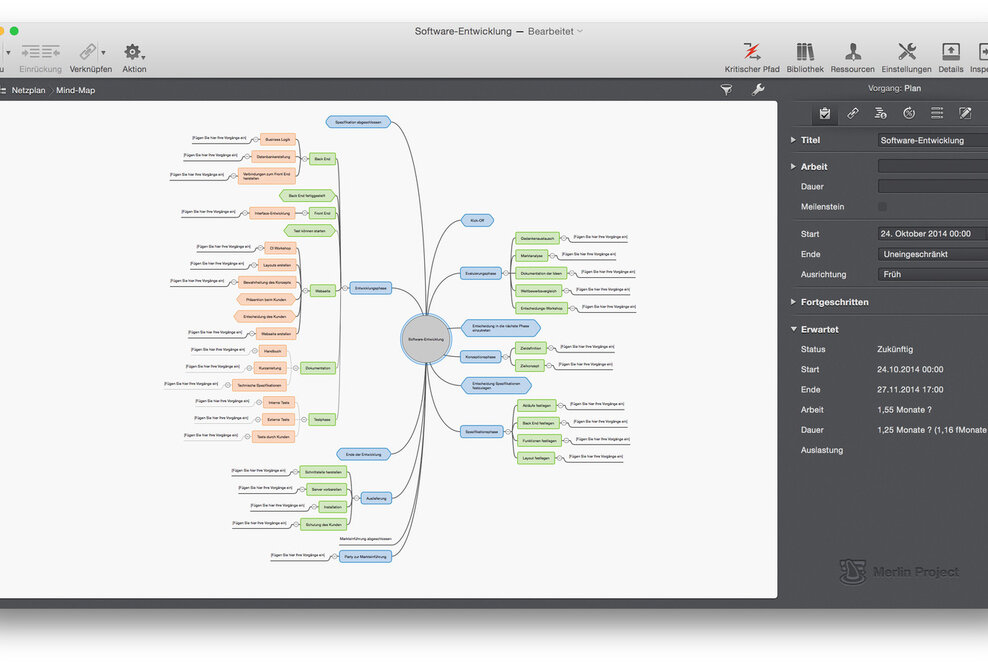
Task: Select the central Software-Entwicklung node
Action: tap(426, 339)
